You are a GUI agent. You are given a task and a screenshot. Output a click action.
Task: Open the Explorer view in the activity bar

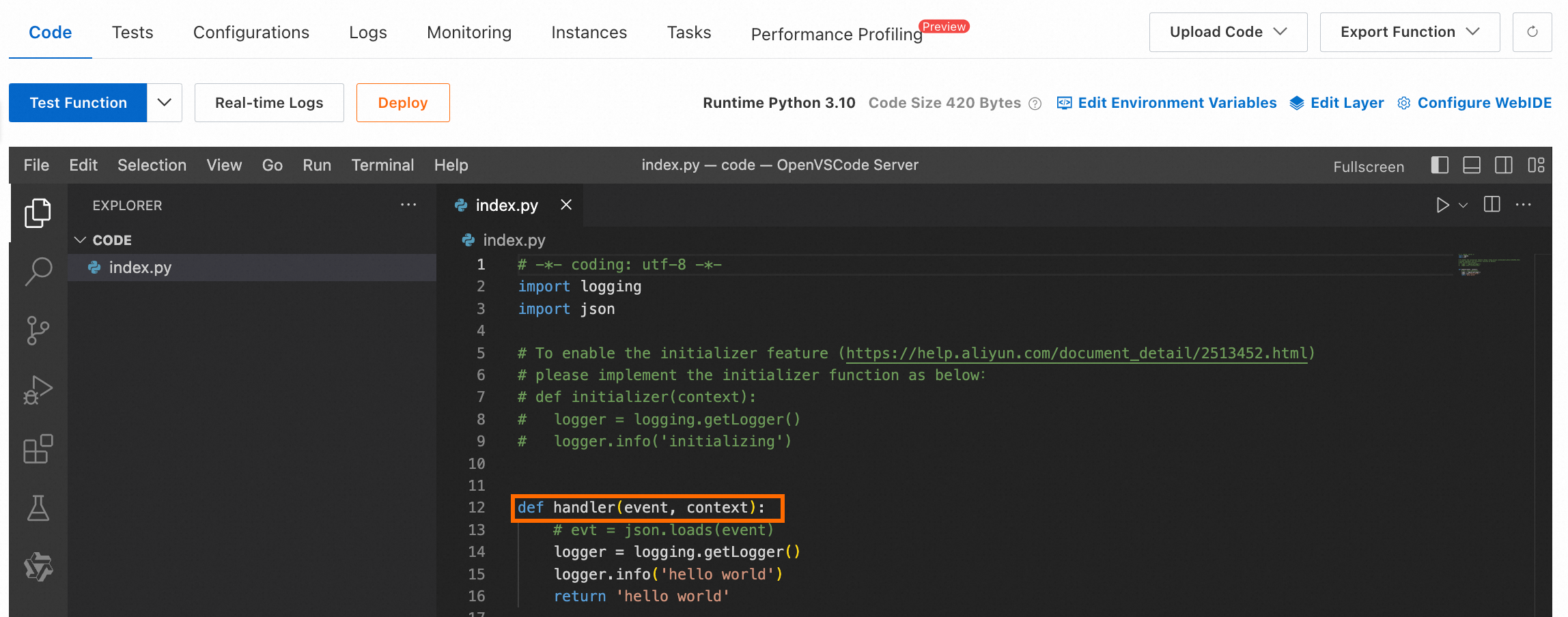[38, 213]
